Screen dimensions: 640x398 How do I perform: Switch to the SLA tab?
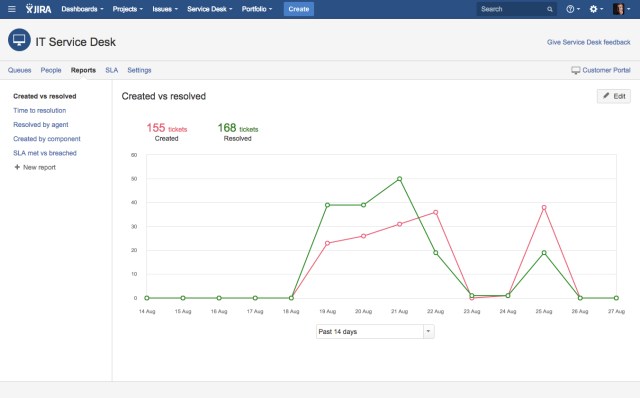click(111, 70)
